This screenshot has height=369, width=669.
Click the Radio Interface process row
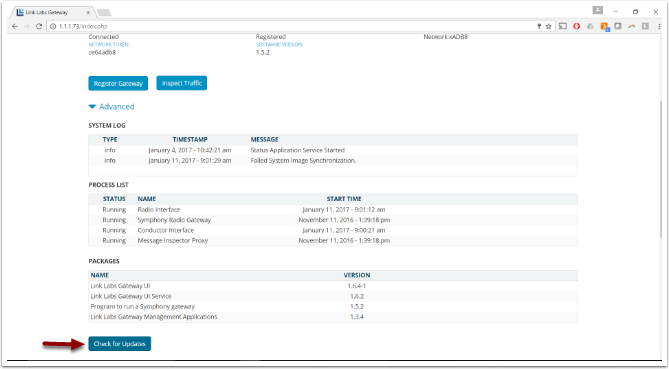[x=333, y=209]
